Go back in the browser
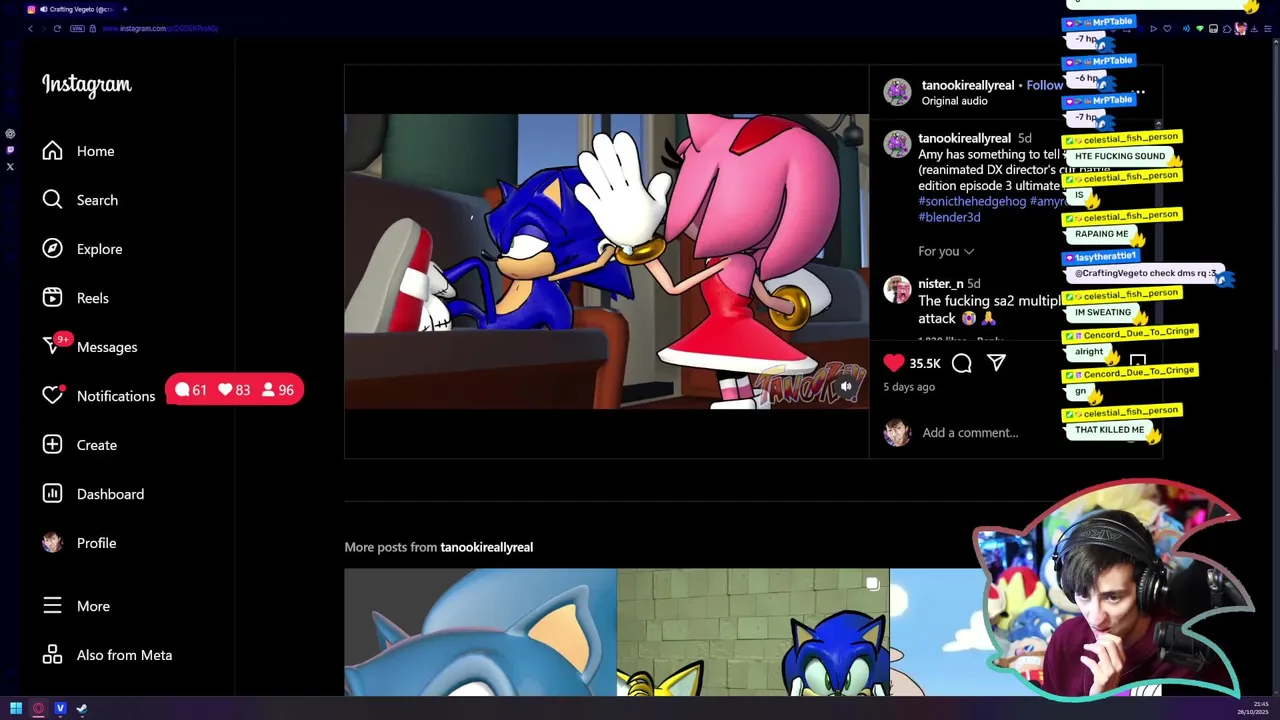 click(x=30, y=28)
